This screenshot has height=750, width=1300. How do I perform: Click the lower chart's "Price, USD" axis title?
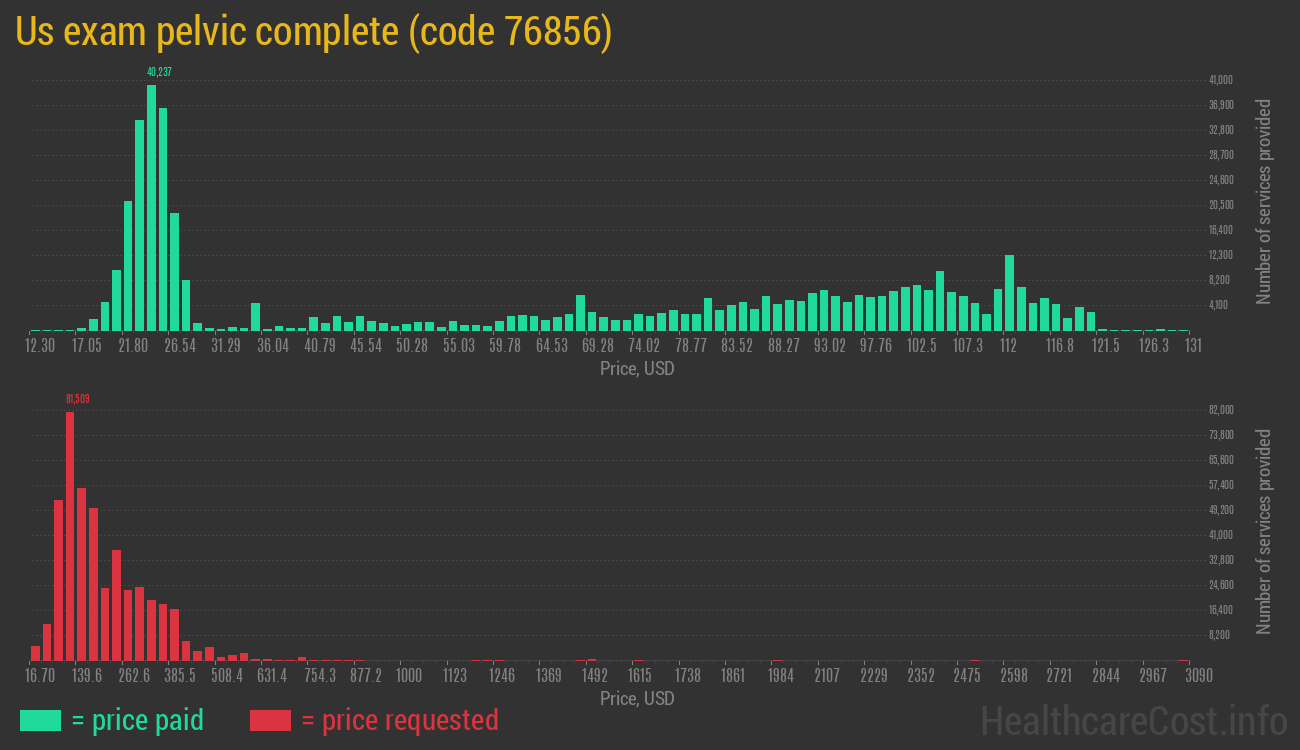point(637,698)
